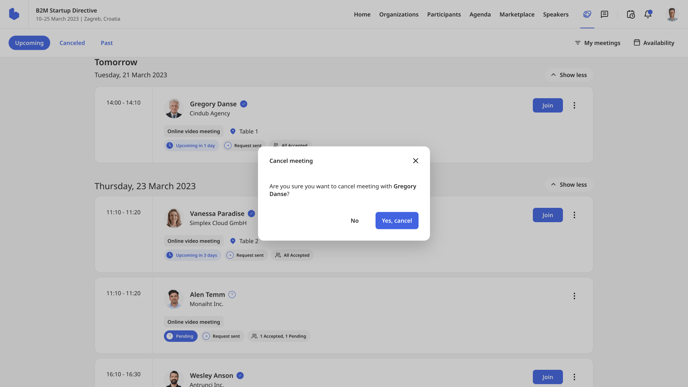Viewport: 688px width, 387px height.
Task: Open the calendar clock icon in the header
Action: pyautogui.click(x=631, y=14)
